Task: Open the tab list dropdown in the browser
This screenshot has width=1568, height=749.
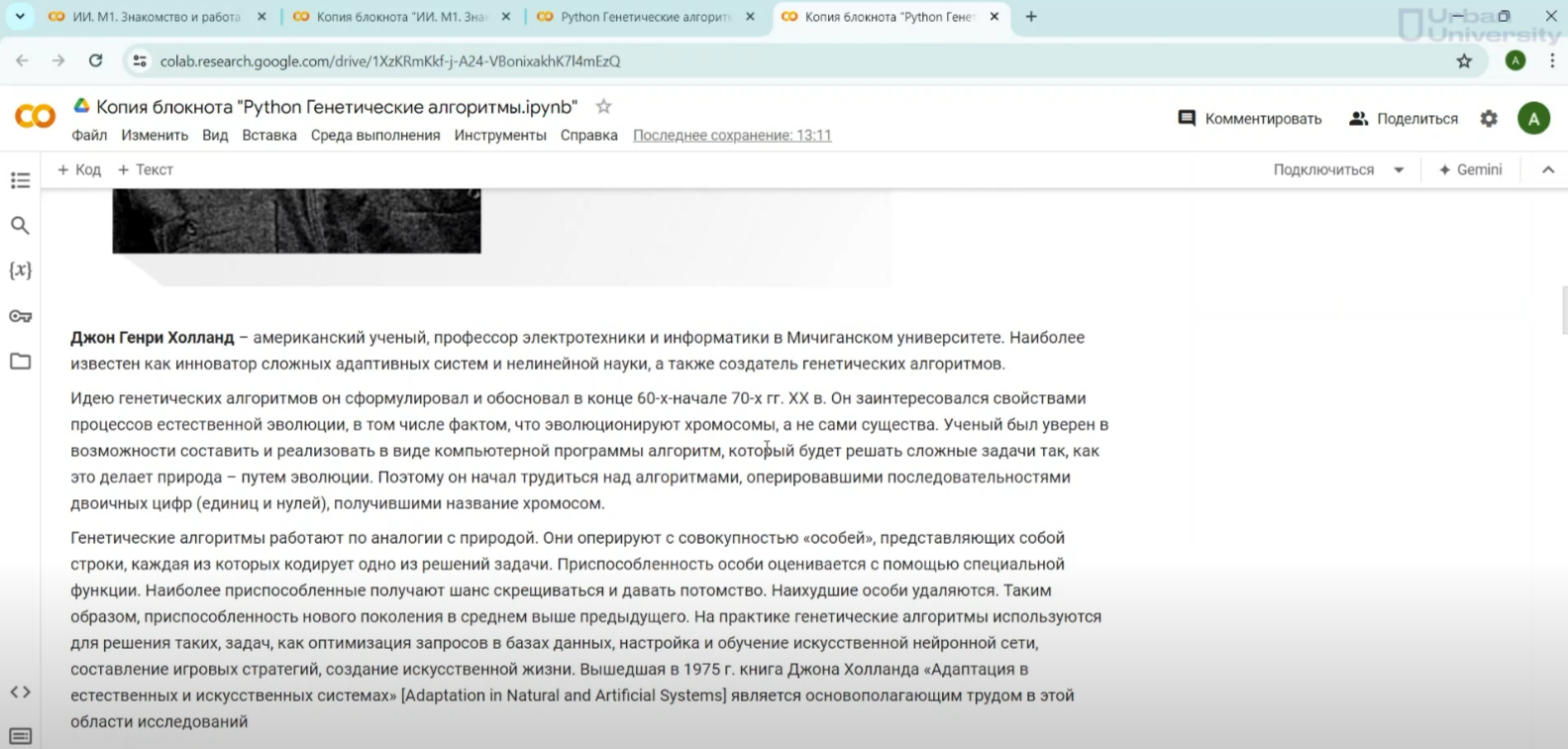Action: (x=20, y=17)
